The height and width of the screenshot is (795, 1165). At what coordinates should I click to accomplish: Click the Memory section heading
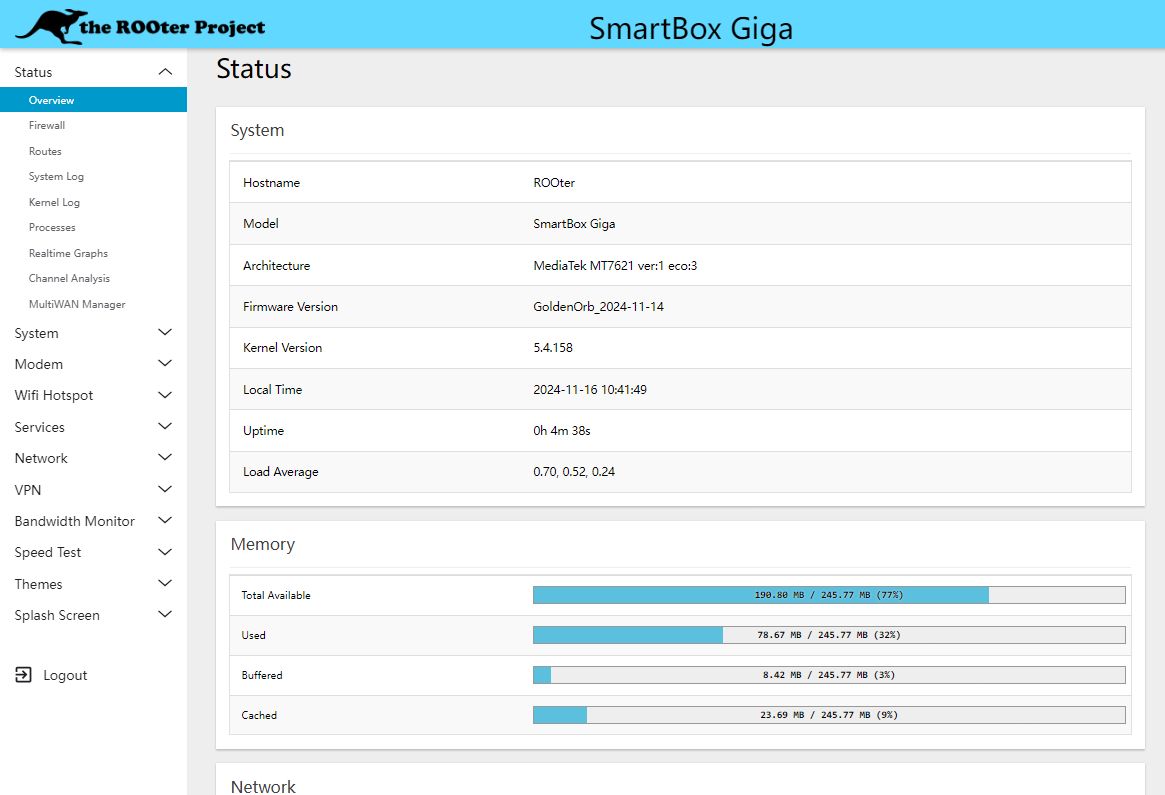click(263, 545)
